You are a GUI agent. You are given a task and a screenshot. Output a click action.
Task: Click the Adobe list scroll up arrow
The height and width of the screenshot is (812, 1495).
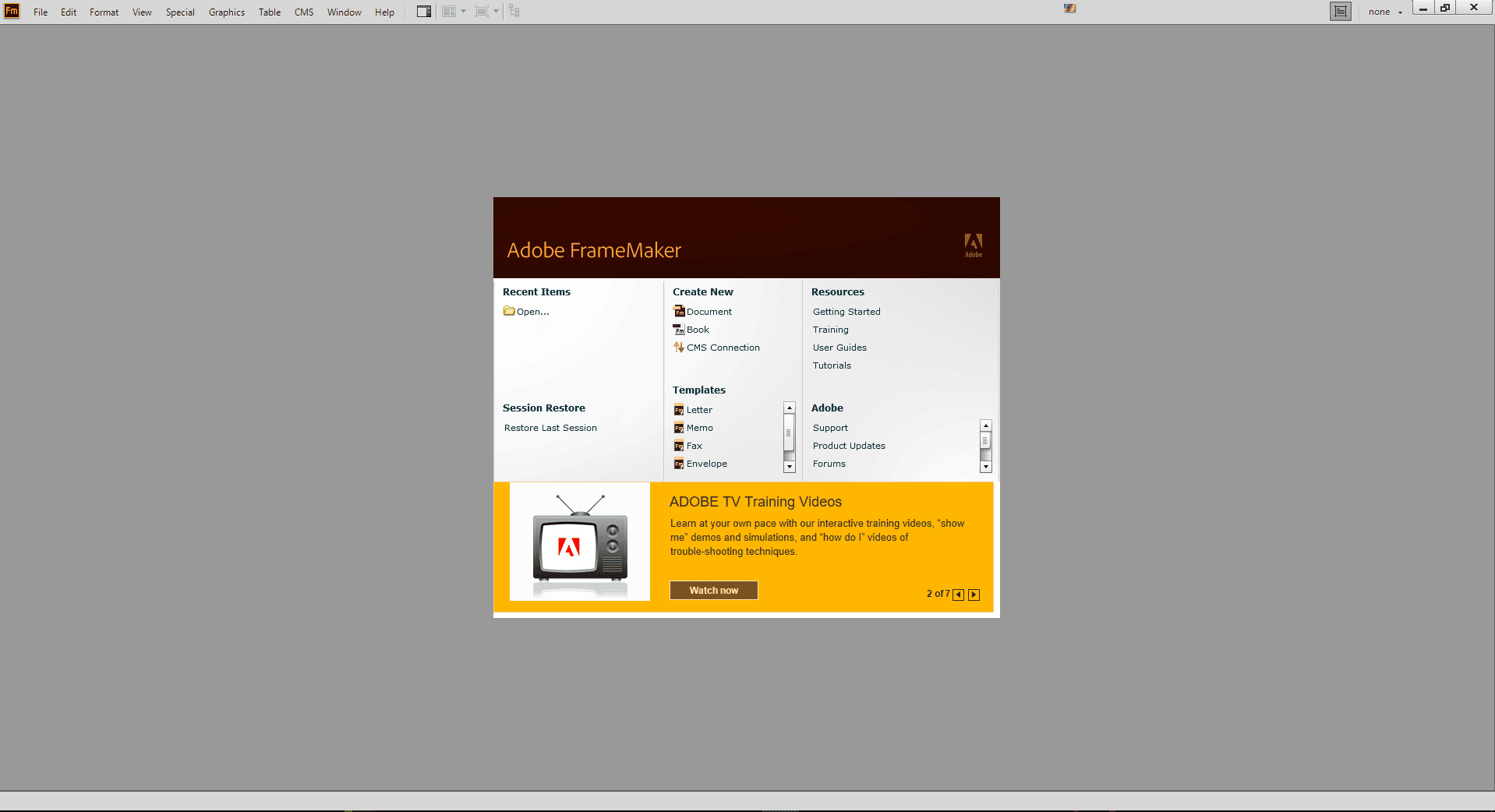(x=986, y=425)
